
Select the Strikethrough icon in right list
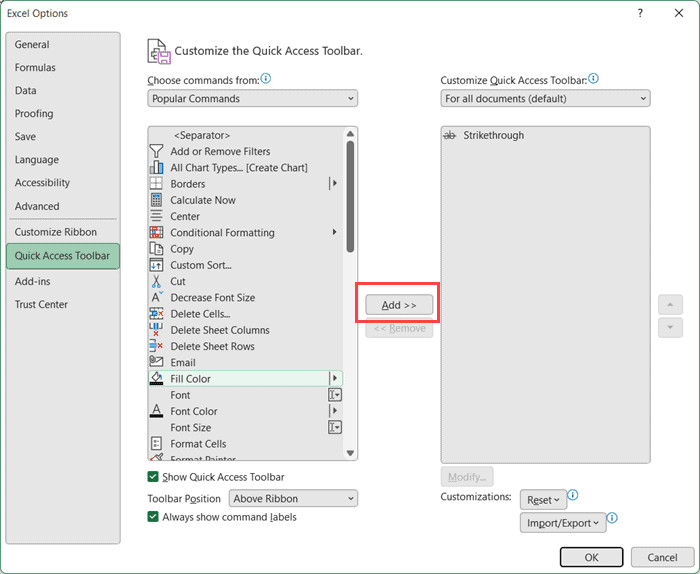(450, 135)
